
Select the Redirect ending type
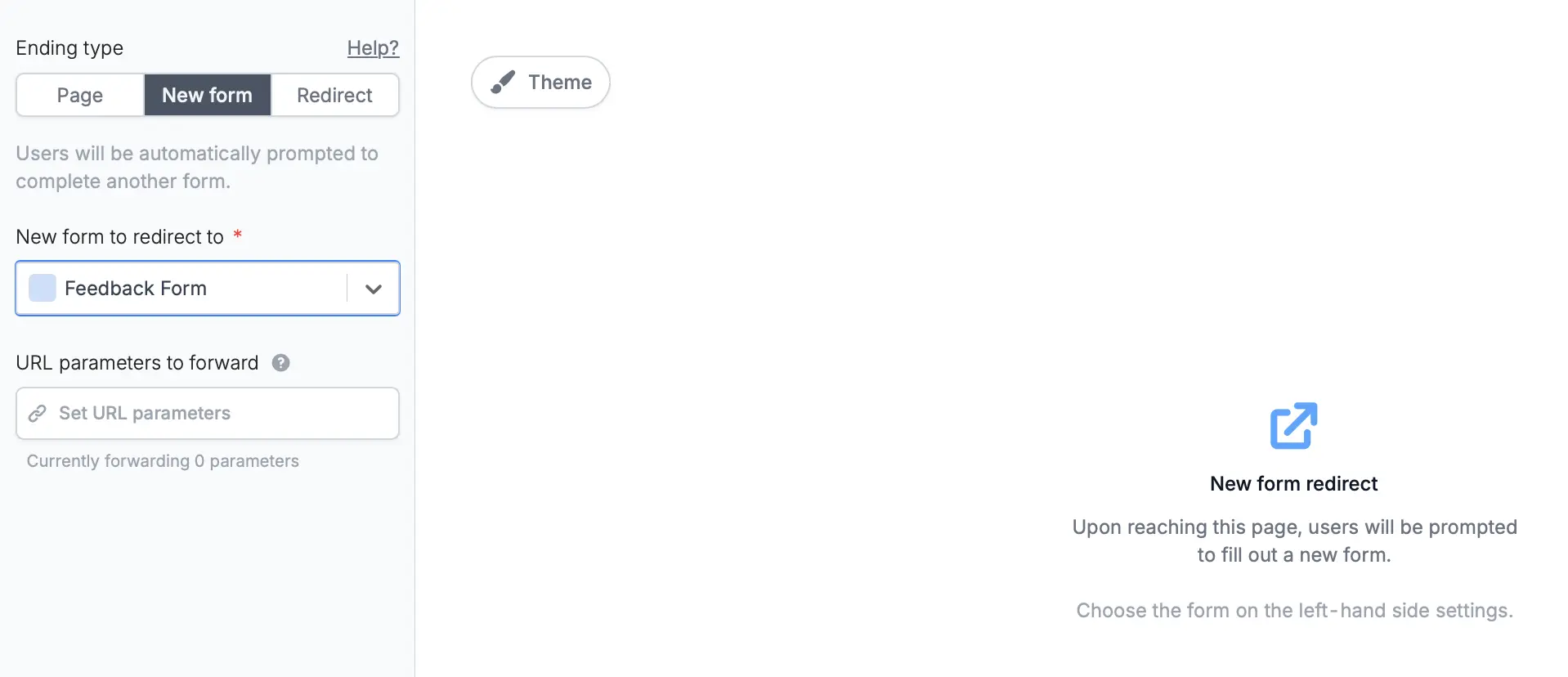334,95
